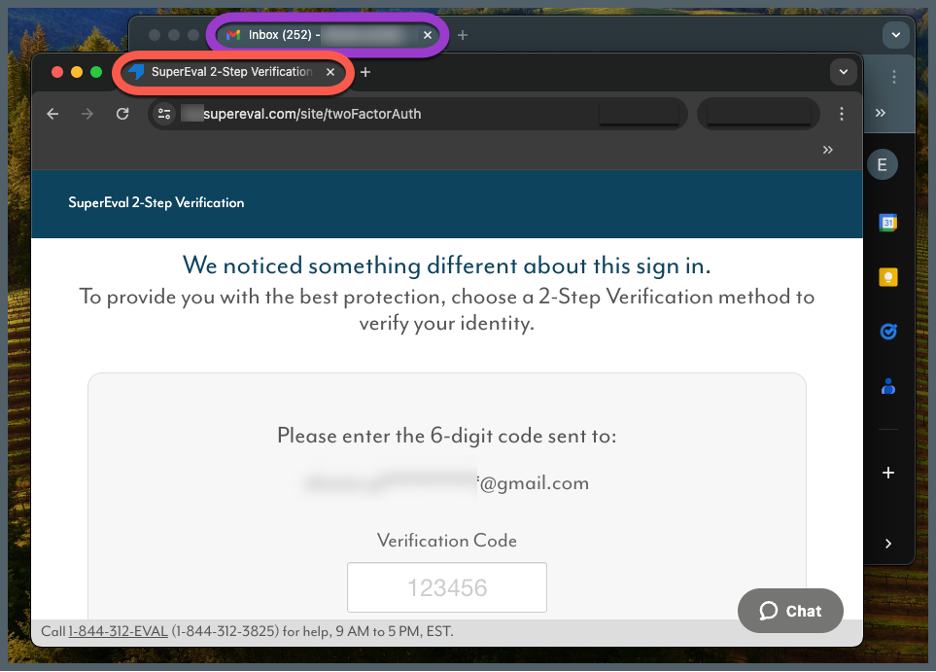Click the supereval.com address bar

point(418,114)
